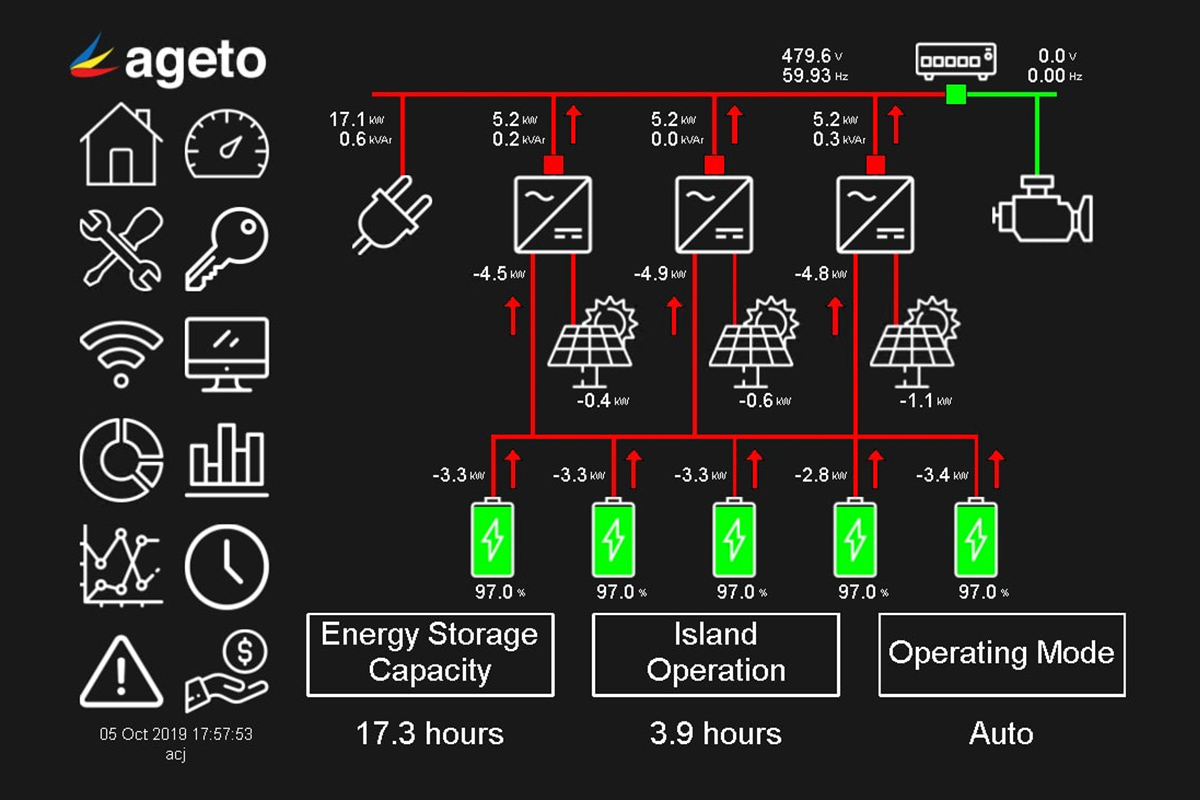Click the Island Operation button
The width and height of the screenshot is (1200, 800).
click(x=716, y=654)
